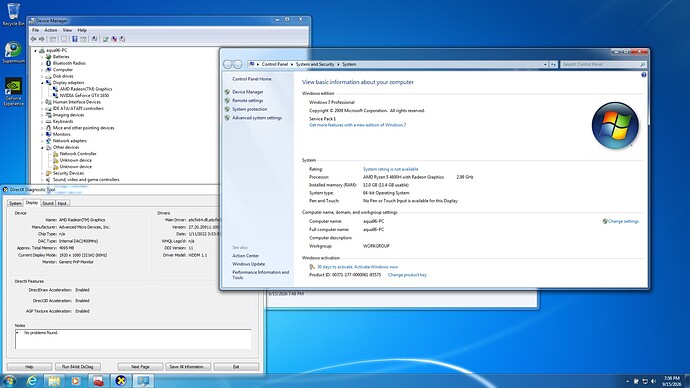Image resolution: width=690 pixels, height=388 pixels.
Task: Open Windows Explorer folder on taskbar
Action: [x=54, y=381]
